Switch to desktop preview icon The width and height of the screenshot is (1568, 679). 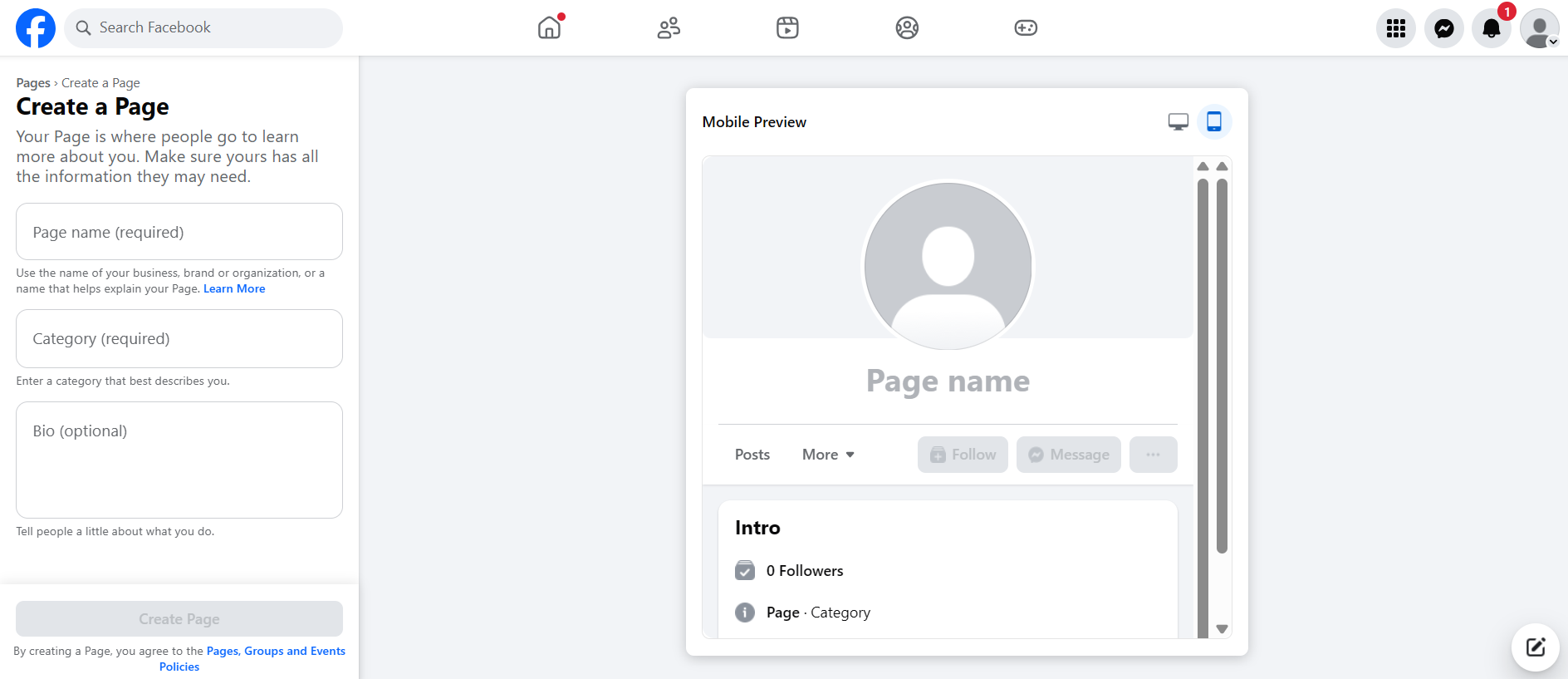[1178, 122]
